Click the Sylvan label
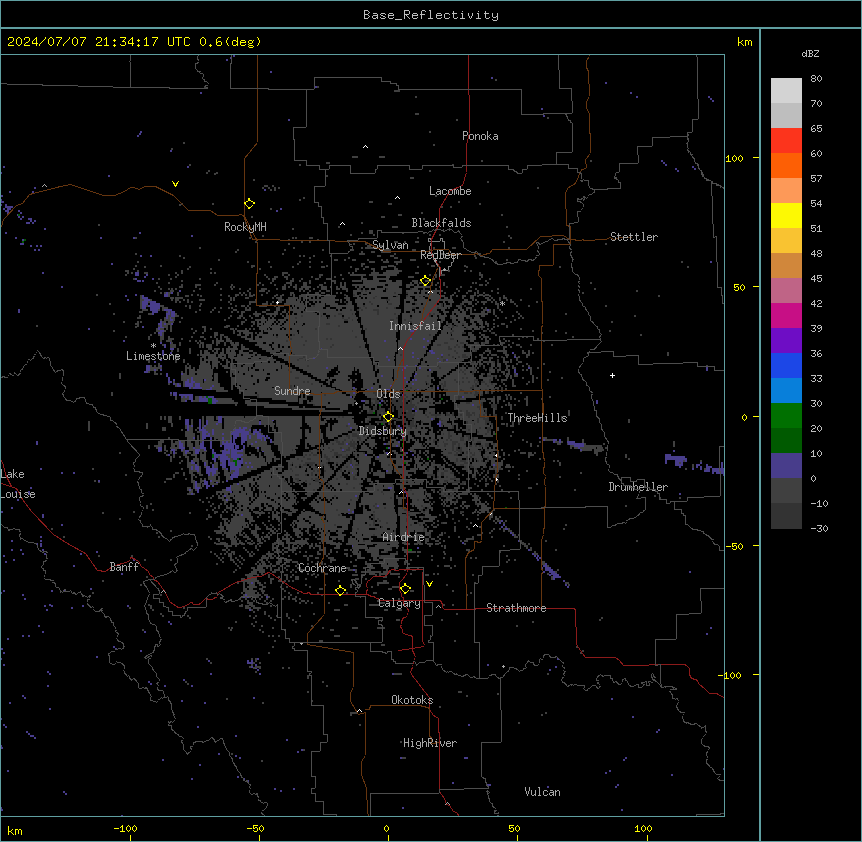 (390, 245)
